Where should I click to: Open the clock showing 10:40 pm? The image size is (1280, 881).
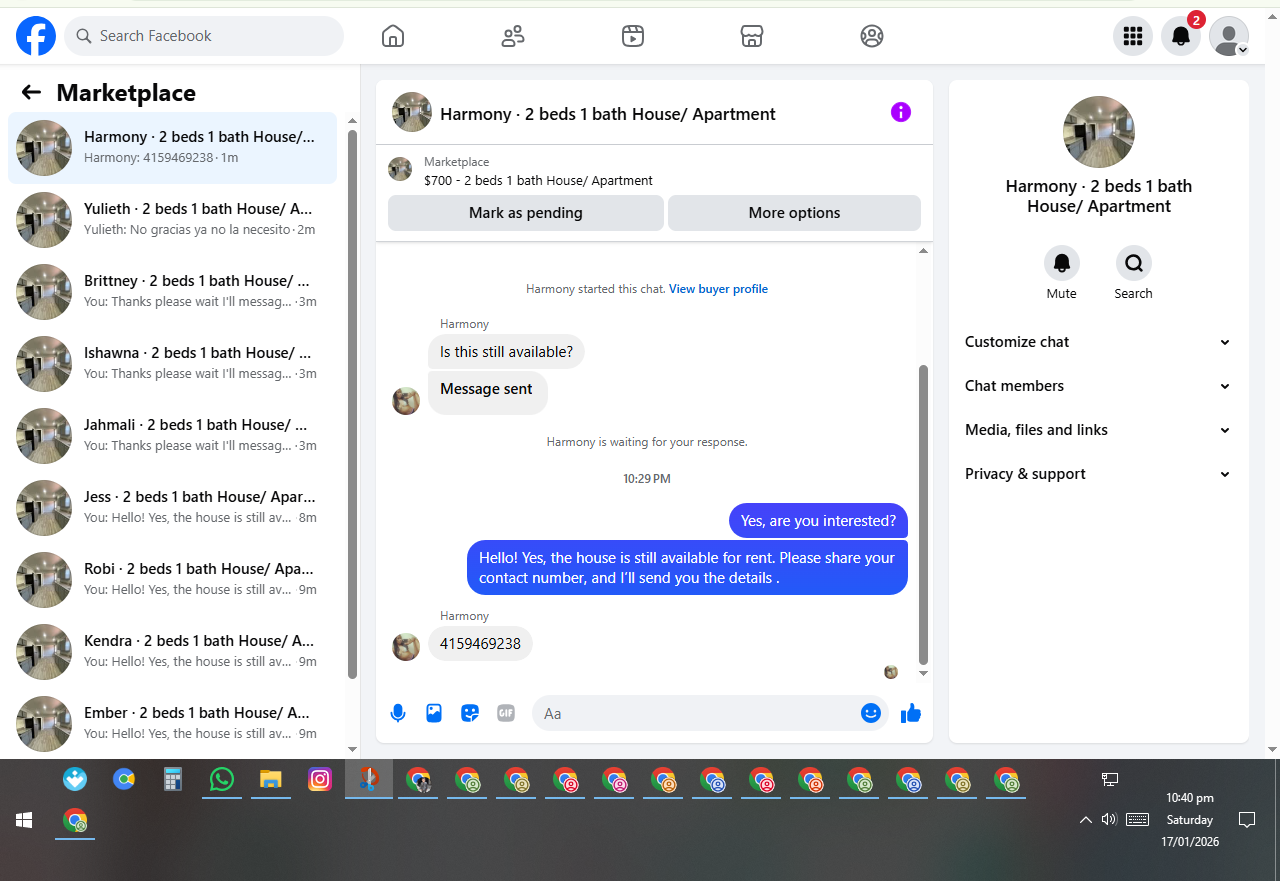[1190, 820]
